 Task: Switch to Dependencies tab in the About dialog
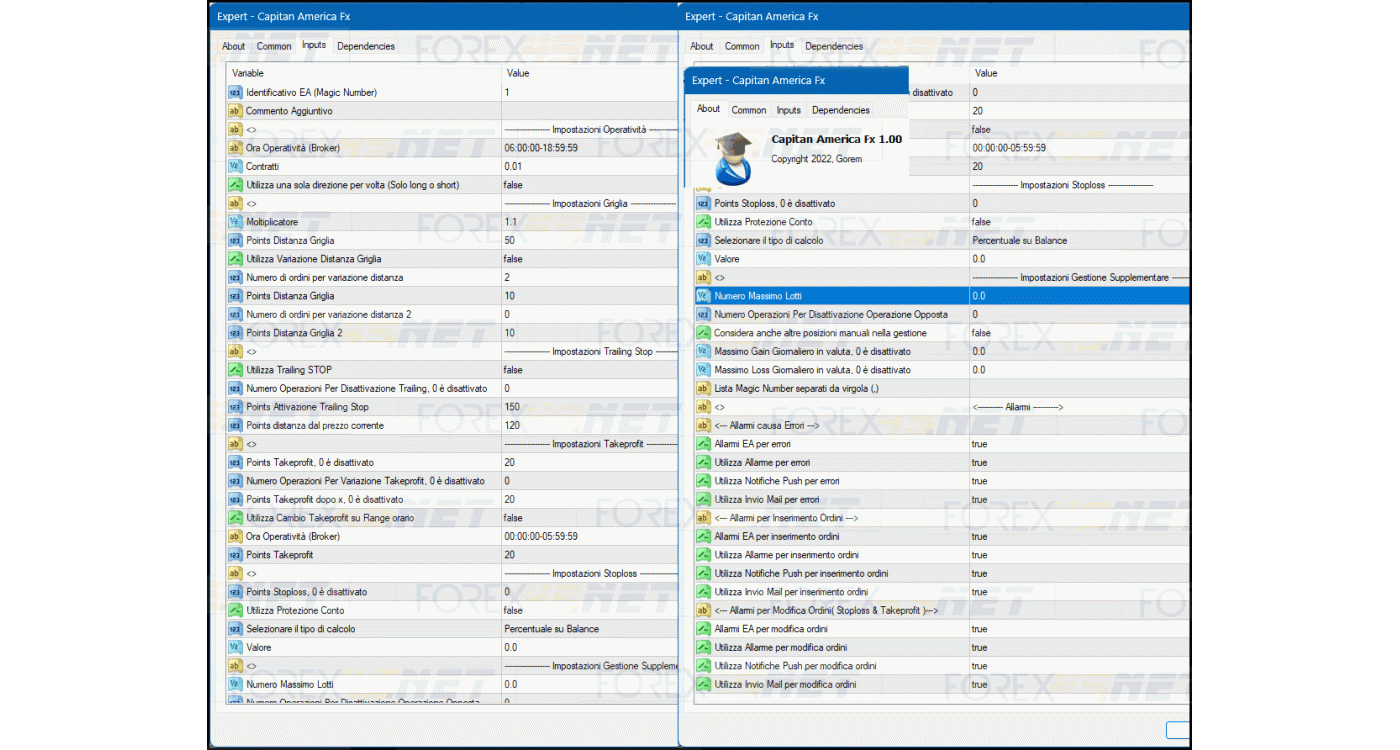pos(840,110)
